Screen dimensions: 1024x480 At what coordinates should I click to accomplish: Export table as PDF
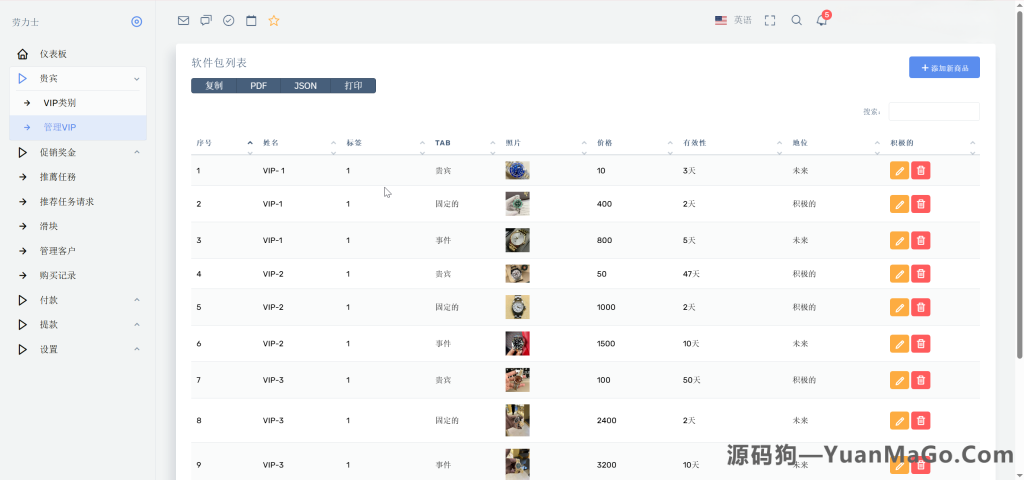pos(259,86)
